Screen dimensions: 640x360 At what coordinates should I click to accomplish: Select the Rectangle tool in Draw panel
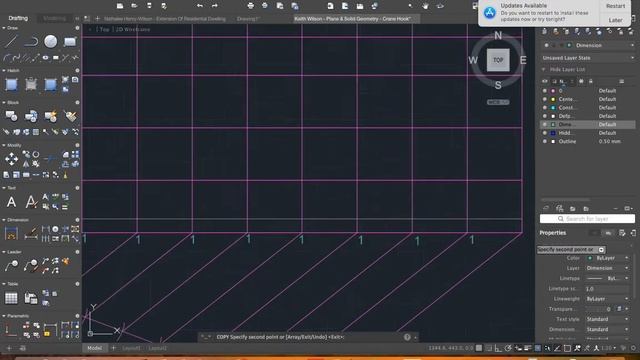(70, 41)
